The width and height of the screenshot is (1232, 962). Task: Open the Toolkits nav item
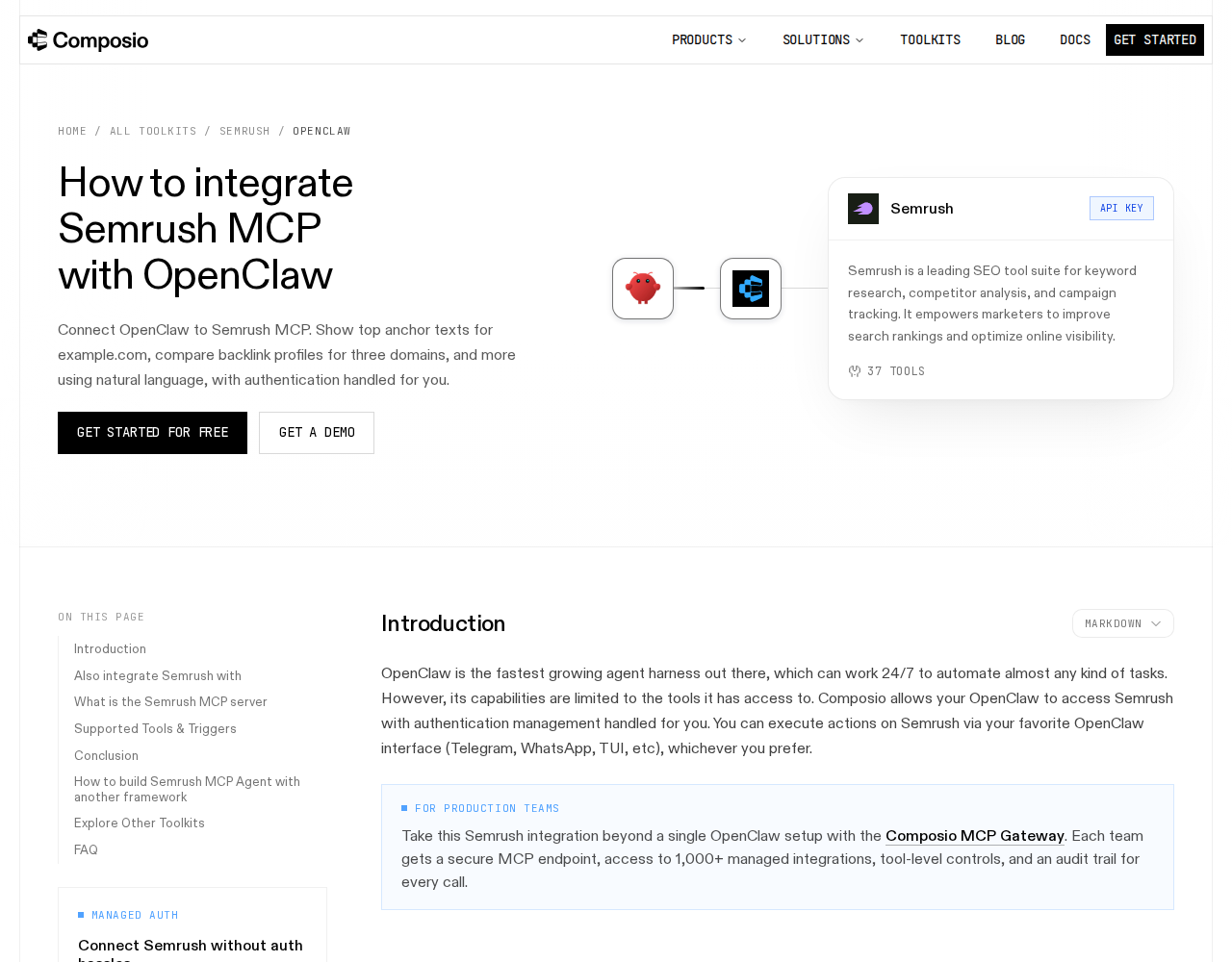[930, 39]
